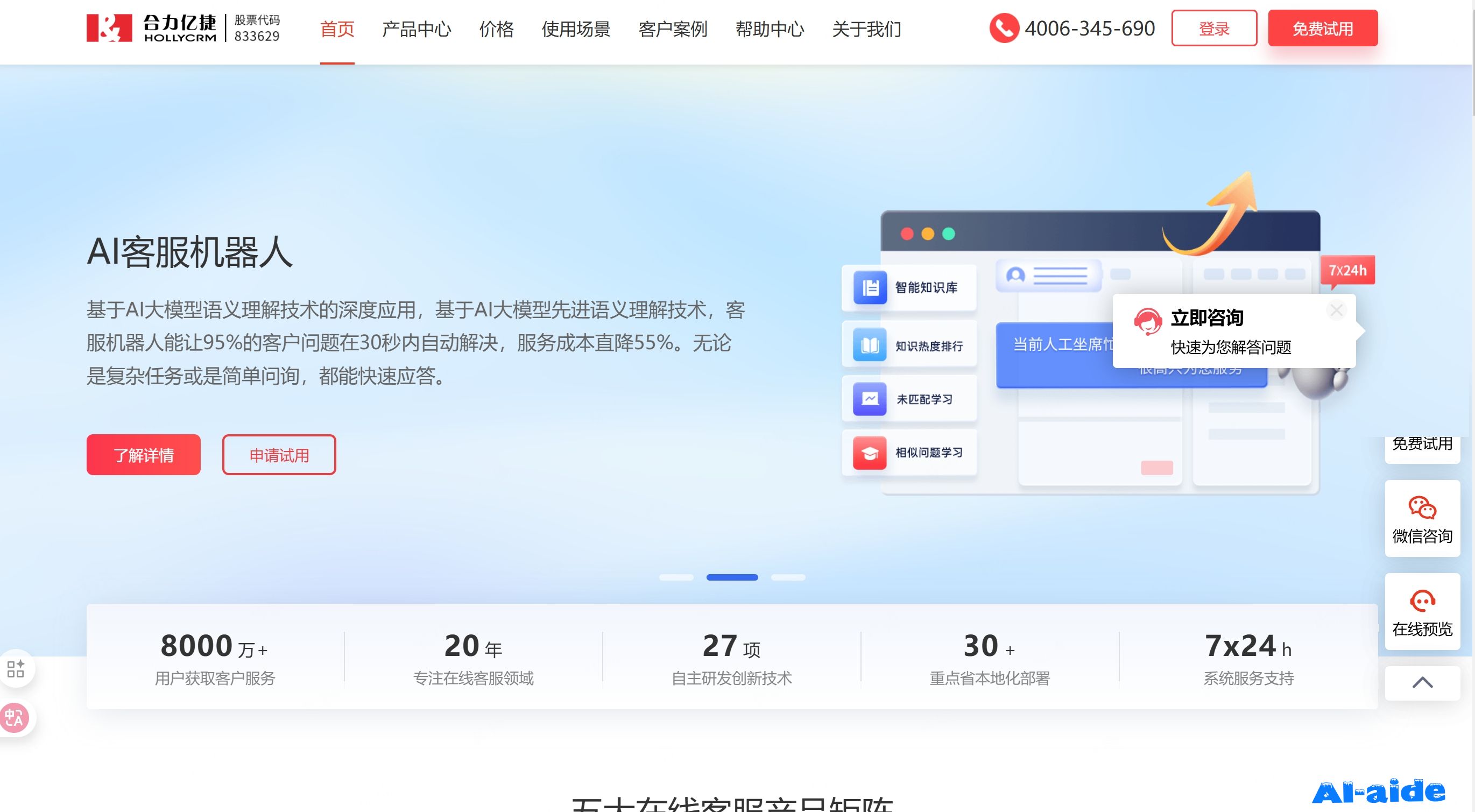Click the 4006-345-690 phone number

click(1089, 28)
